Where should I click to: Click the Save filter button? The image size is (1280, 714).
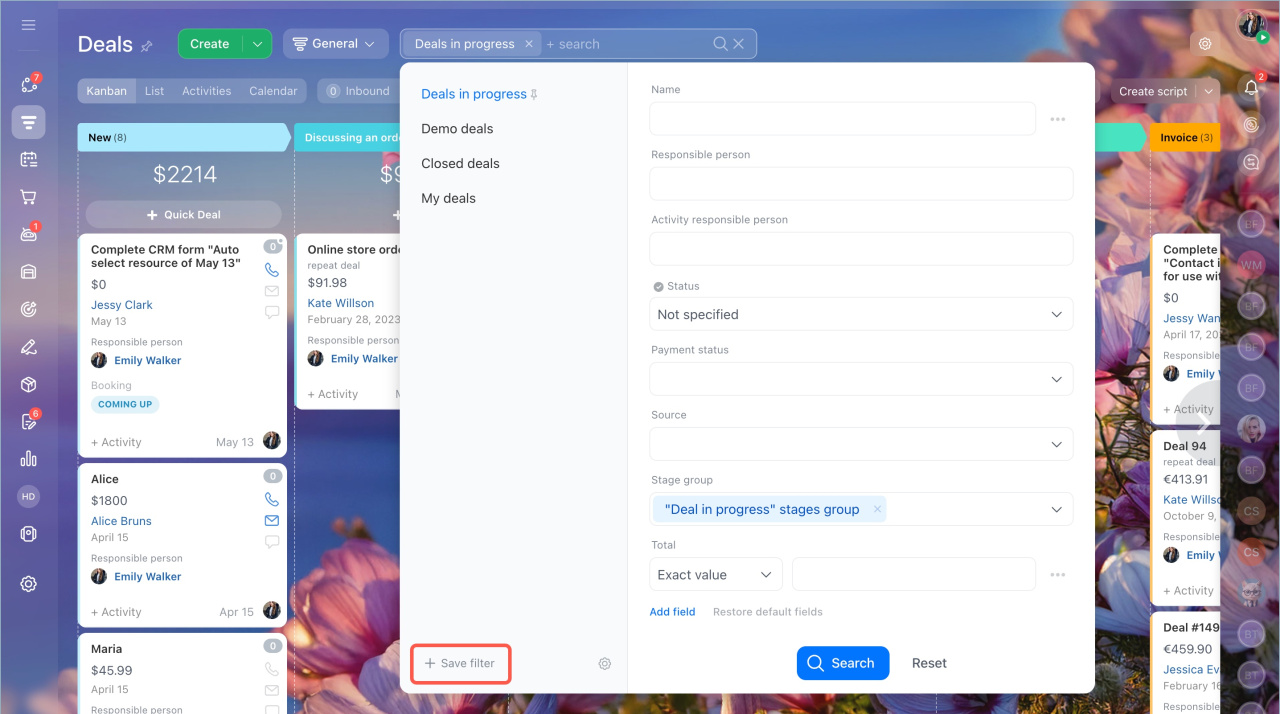click(x=460, y=664)
